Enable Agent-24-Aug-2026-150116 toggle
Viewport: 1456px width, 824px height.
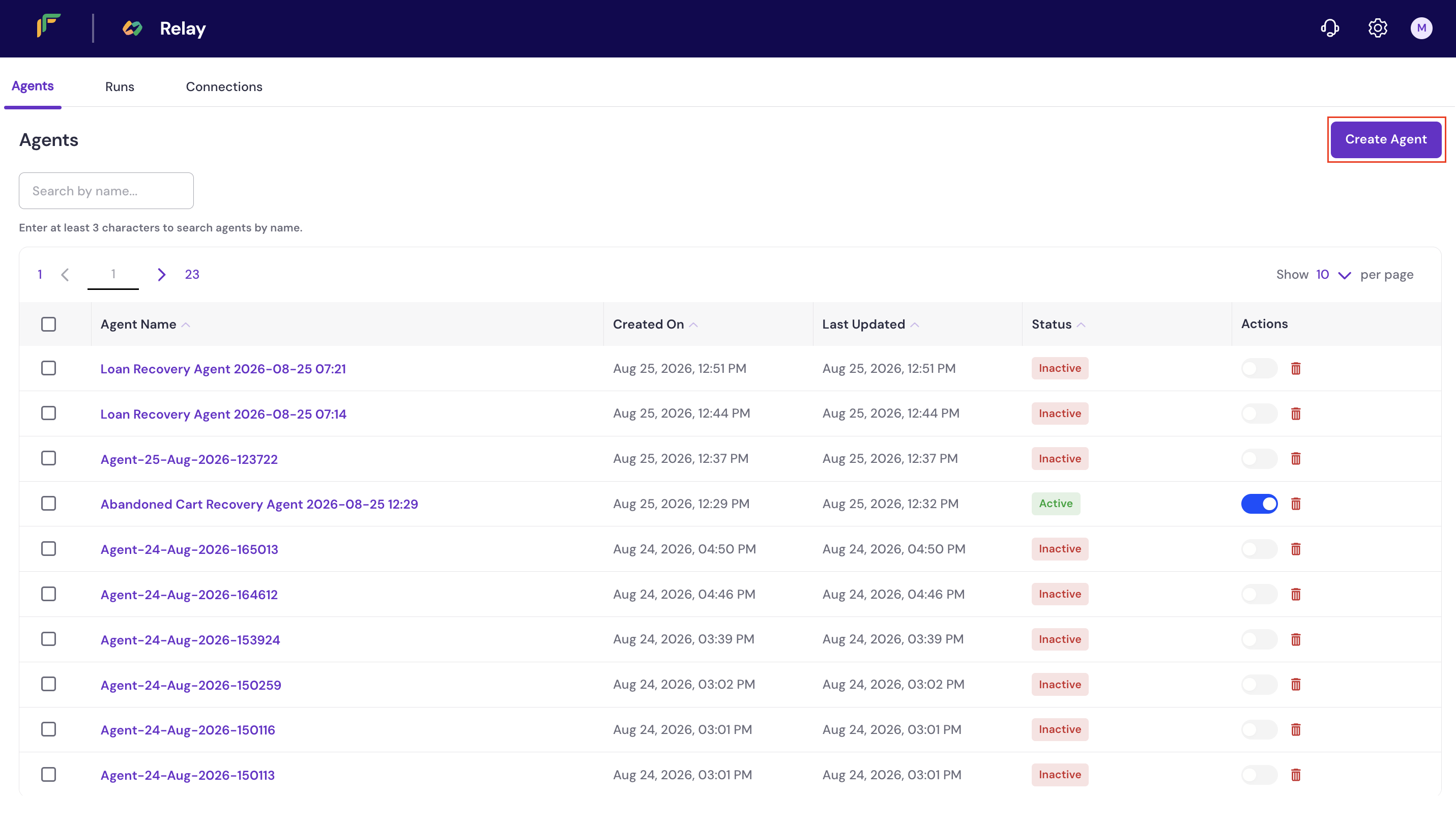[x=1259, y=729]
